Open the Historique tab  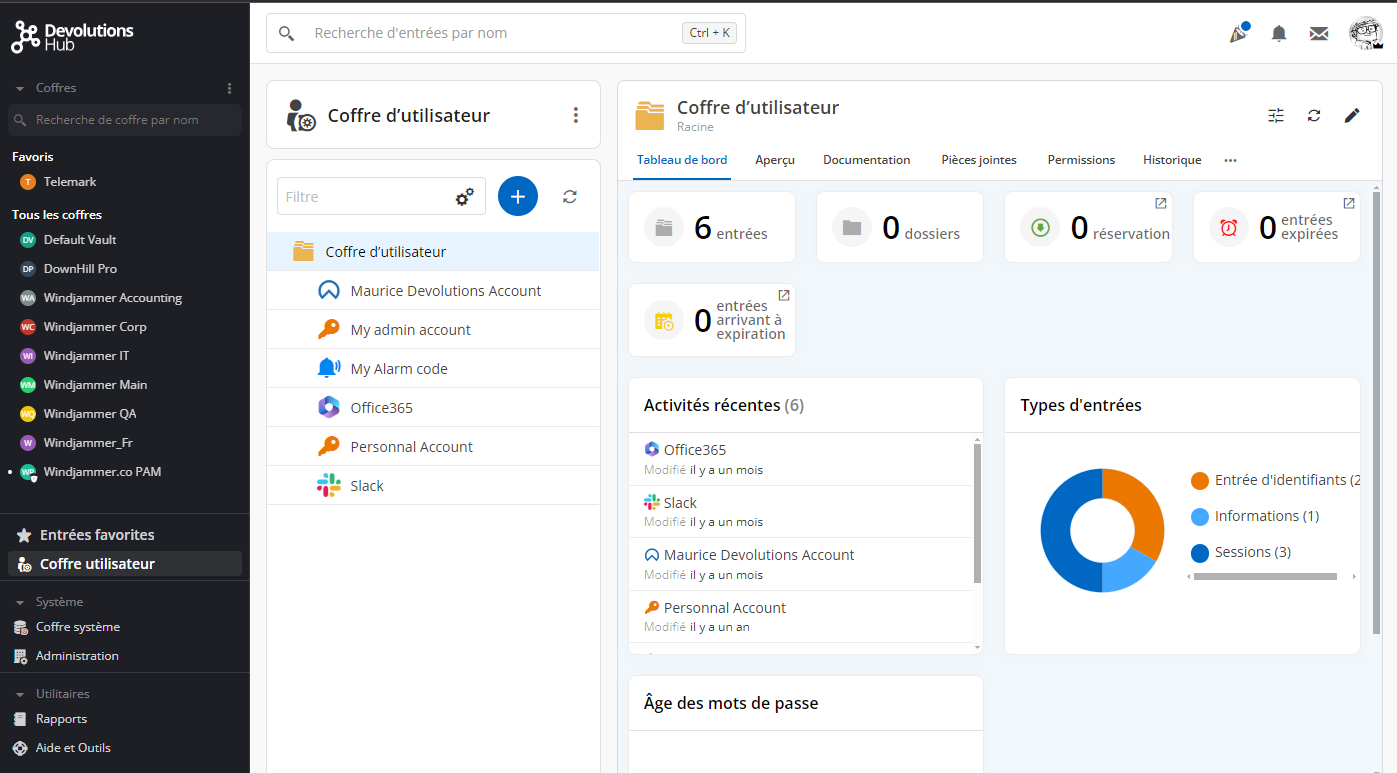click(x=1172, y=160)
